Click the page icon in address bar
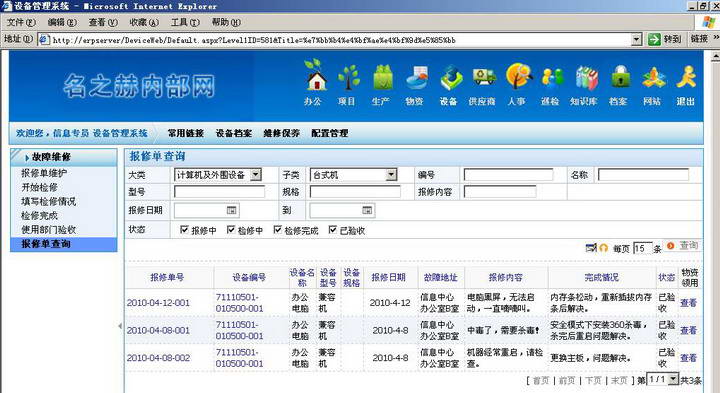The width and height of the screenshot is (720, 393). pyautogui.click(x=44, y=39)
